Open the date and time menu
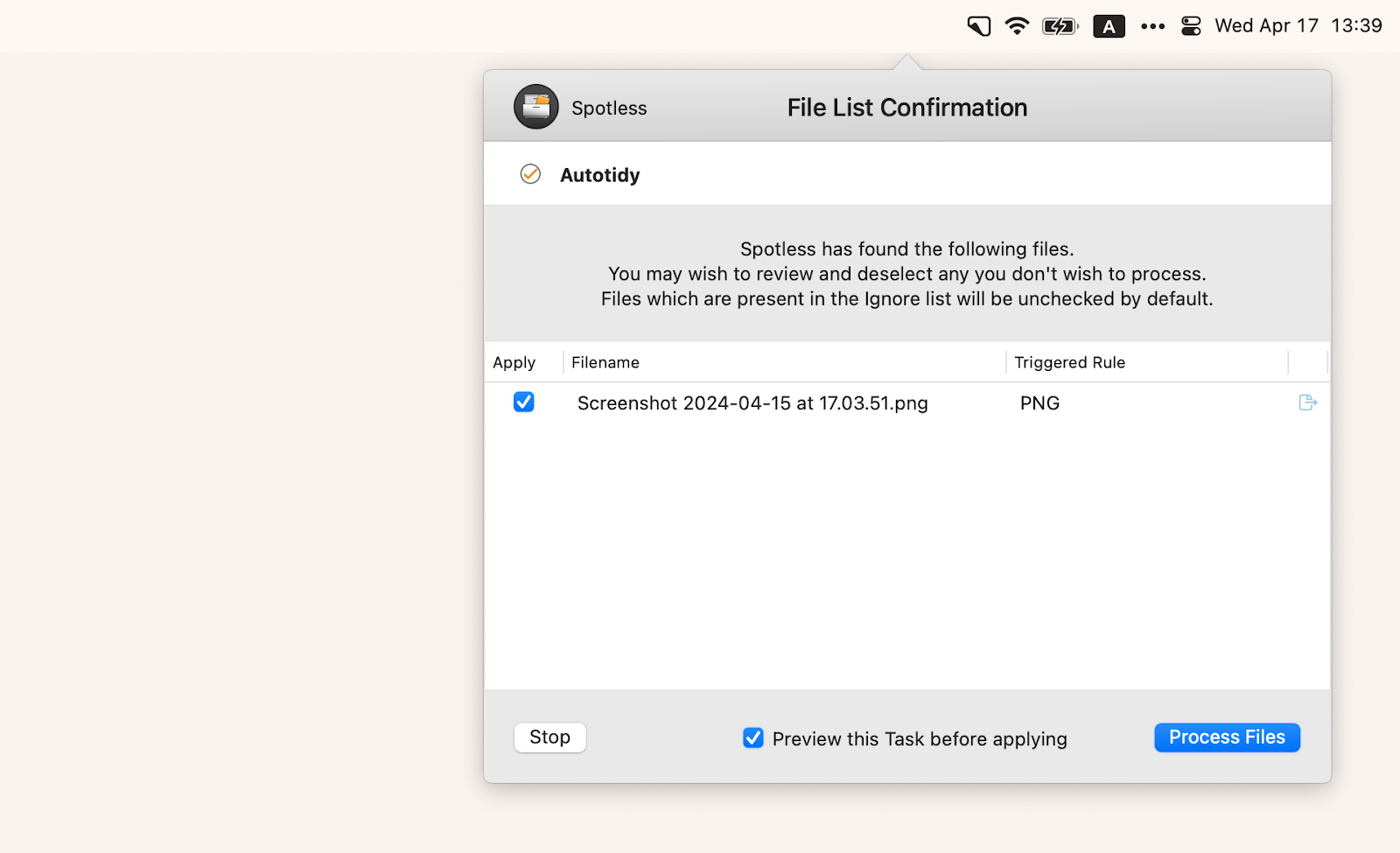This screenshot has height=853, width=1400. [x=1298, y=25]
